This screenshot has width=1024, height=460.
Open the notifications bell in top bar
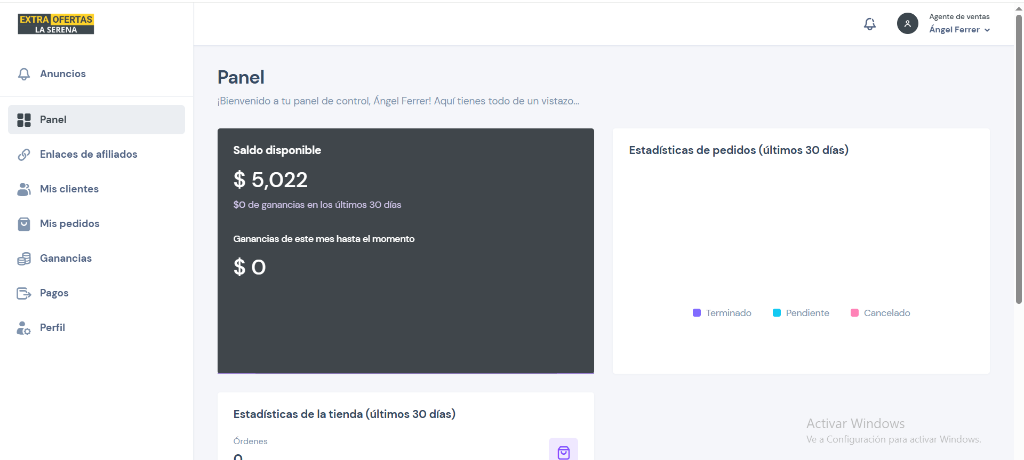point(869,24)
